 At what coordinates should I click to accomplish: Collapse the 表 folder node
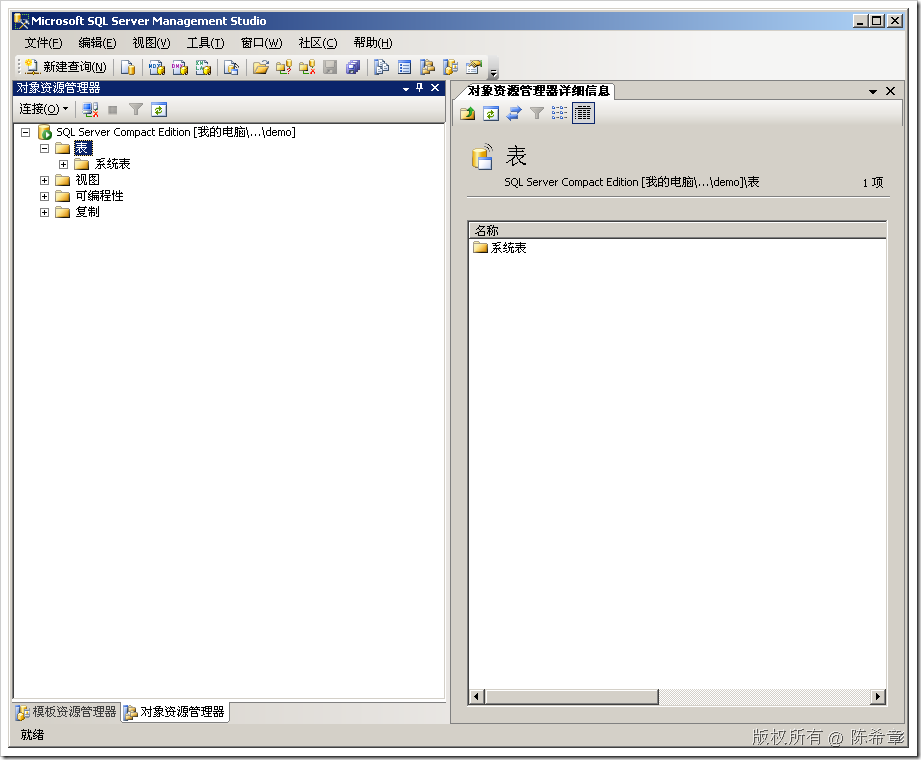point(45,149)
